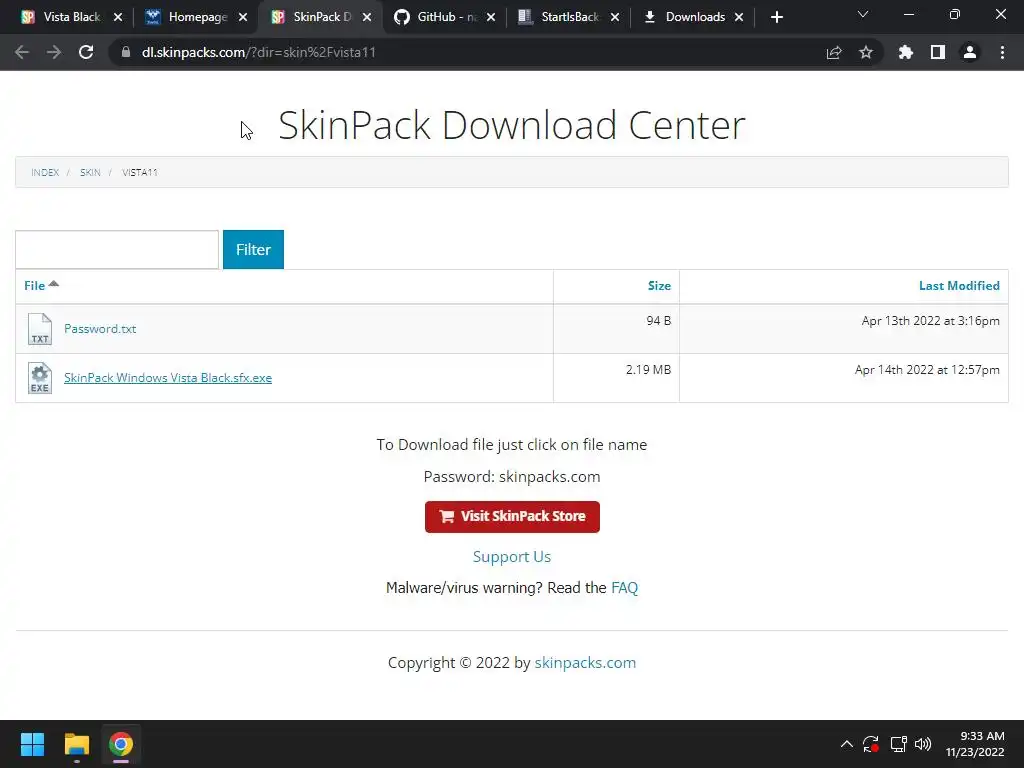Viewport: 1024px width, 768px height.
Task: Bookmark this page with the star
Action: [x=866, y=52]
